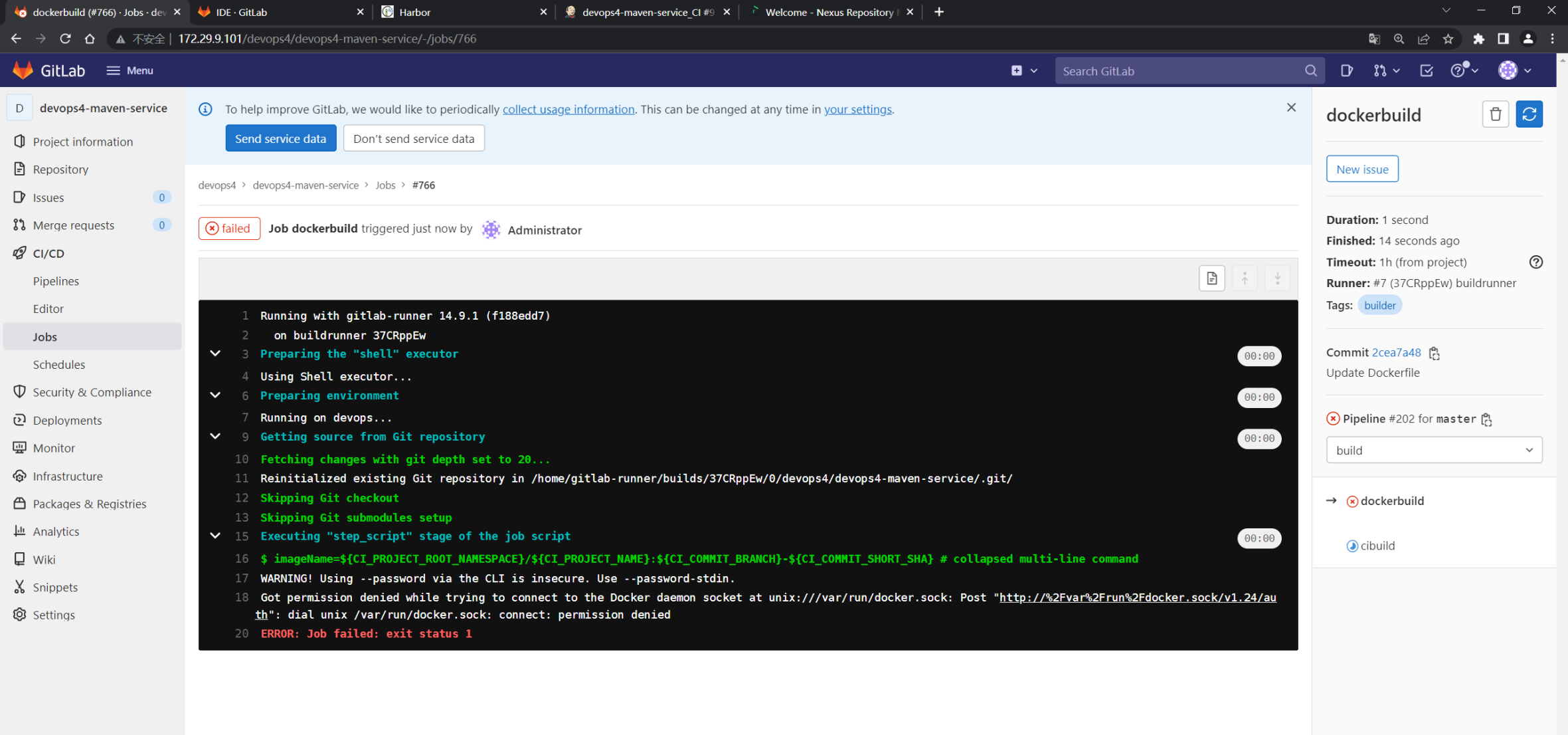Screen dimensions: 1568x735
Task: Click the GitLab fox logo
Action: [x=23, y=70]
